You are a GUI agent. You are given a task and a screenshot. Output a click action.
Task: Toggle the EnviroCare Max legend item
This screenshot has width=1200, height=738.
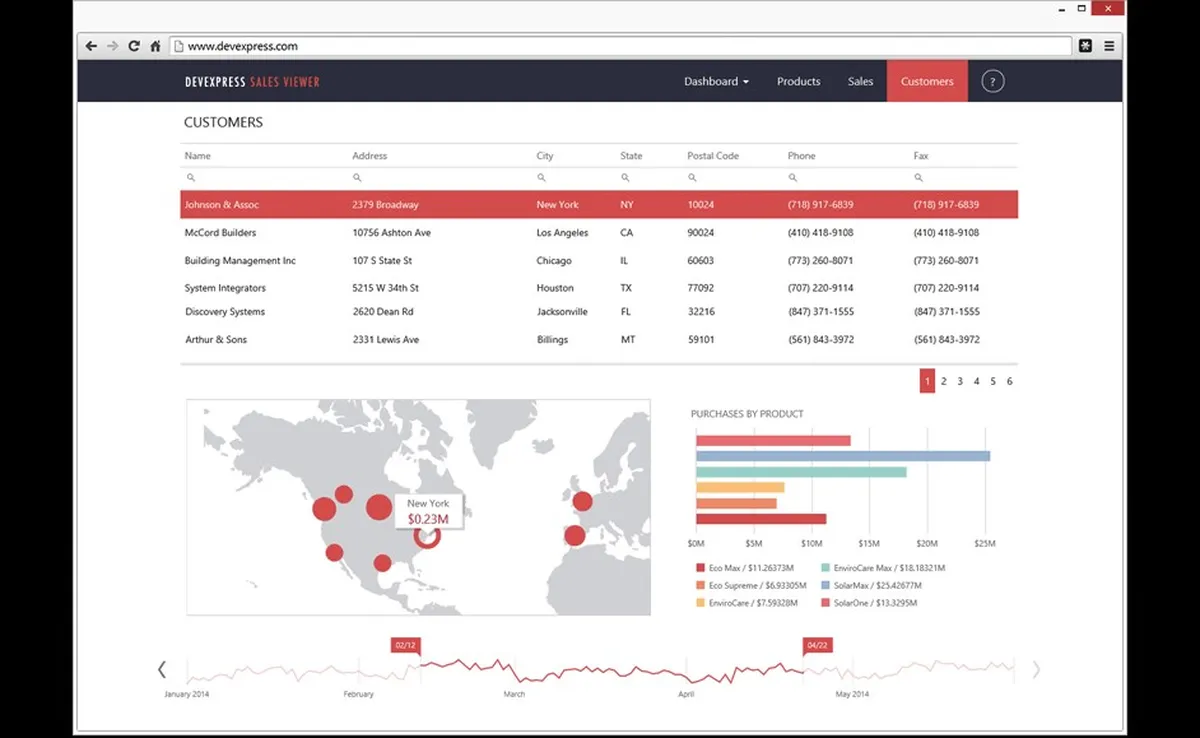pos(875,568)
